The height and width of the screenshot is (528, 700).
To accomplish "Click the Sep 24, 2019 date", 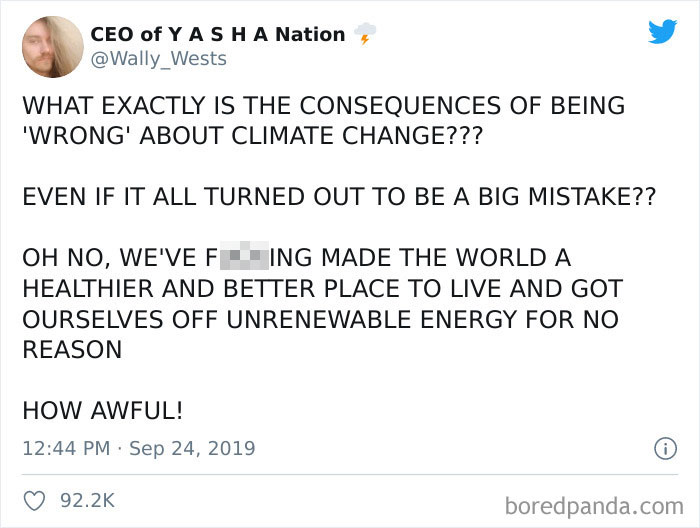I will (192, 449).
